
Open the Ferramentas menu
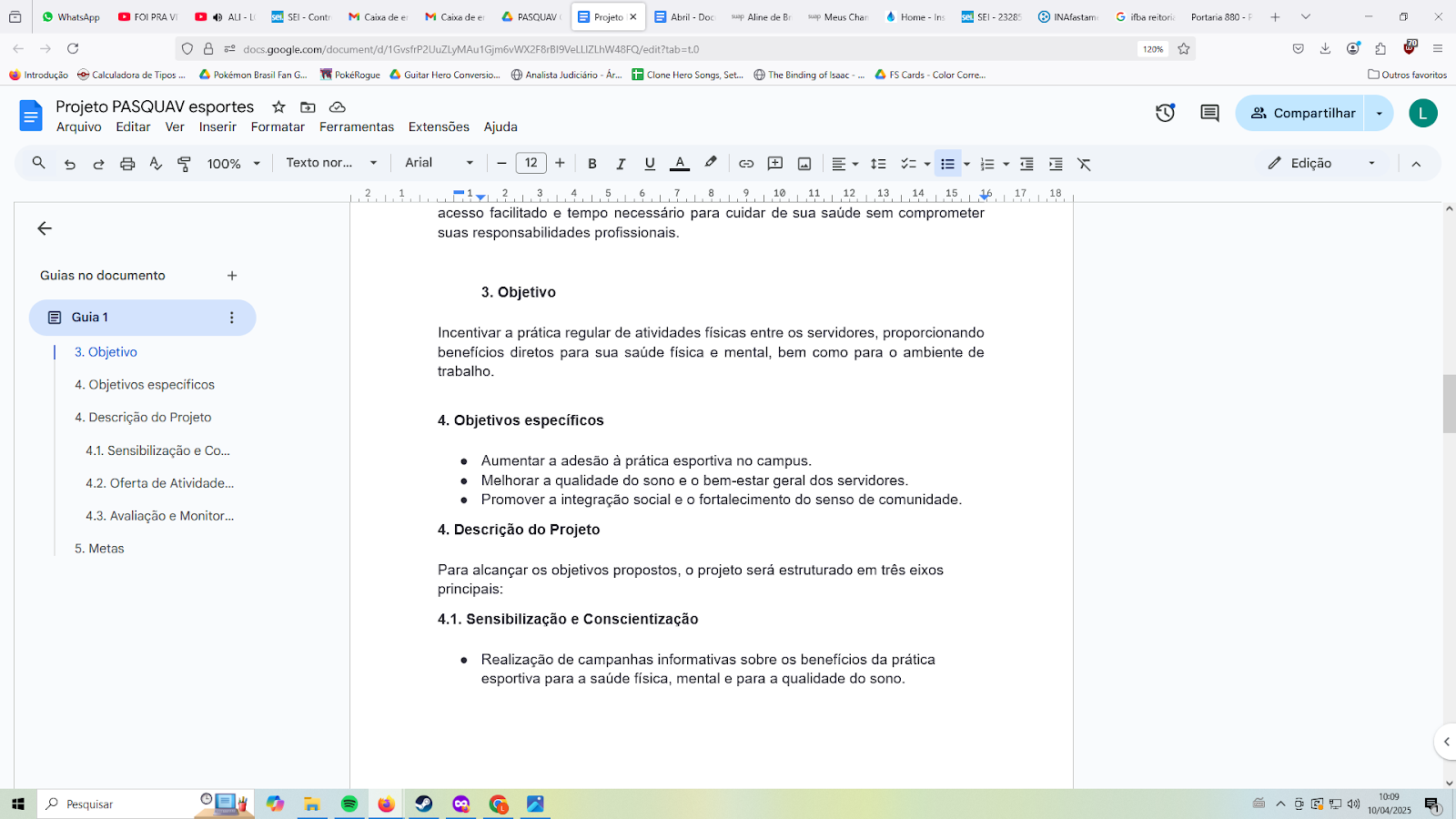point(357,127)
